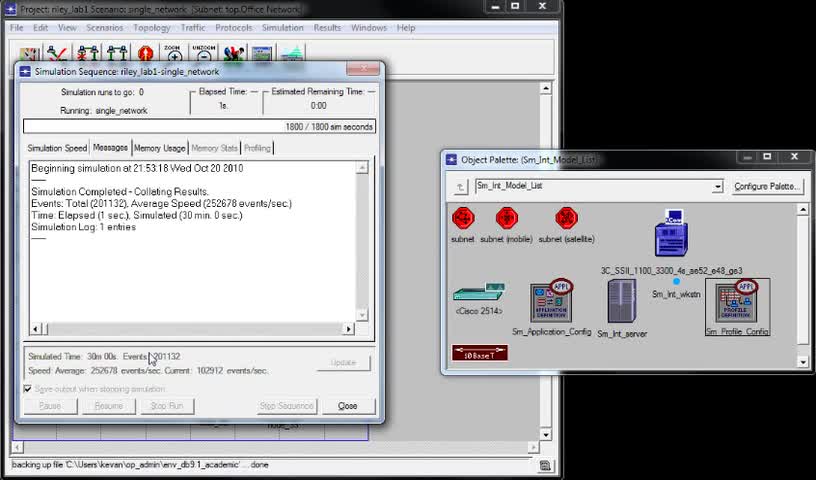Screen dimensions: 816x480
Task: Click messages pane scroll-down arrow
Action: (x=362, y=314)
